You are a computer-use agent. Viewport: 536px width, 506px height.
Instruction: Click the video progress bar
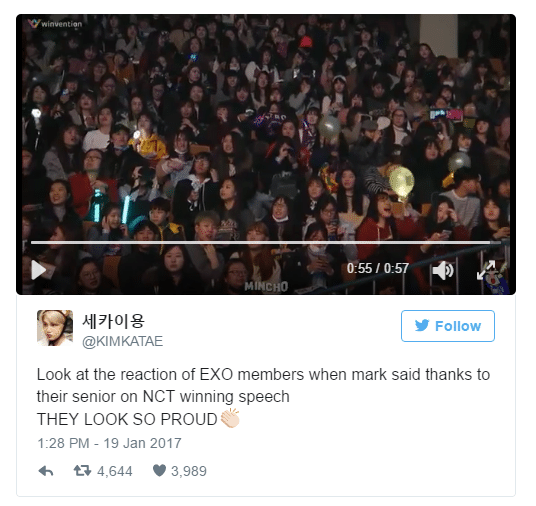pos(266,242)
